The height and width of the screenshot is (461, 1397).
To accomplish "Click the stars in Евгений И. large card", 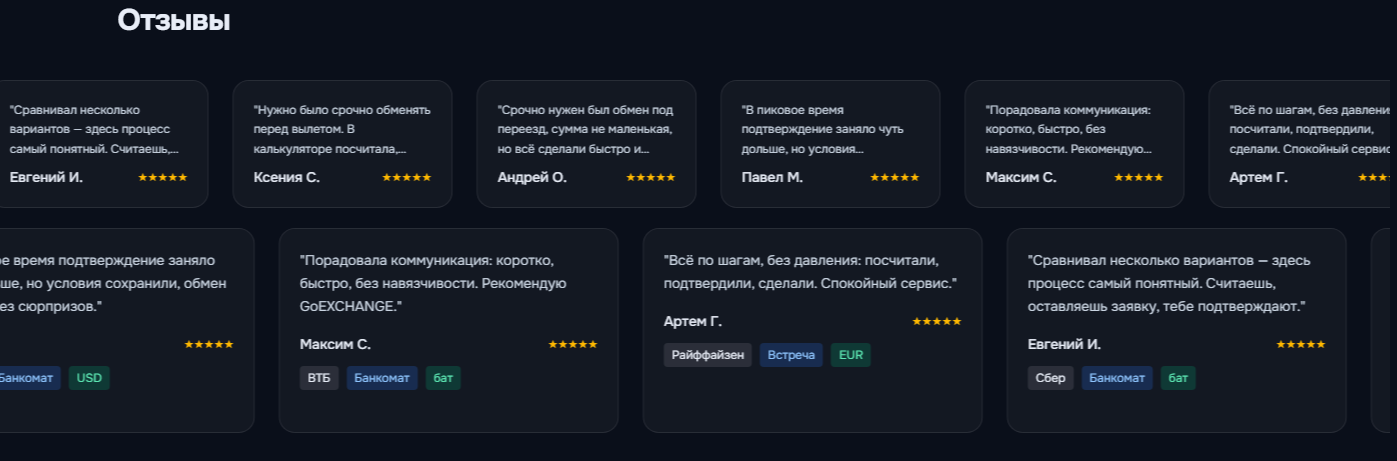I will (x=1301, y=344).
